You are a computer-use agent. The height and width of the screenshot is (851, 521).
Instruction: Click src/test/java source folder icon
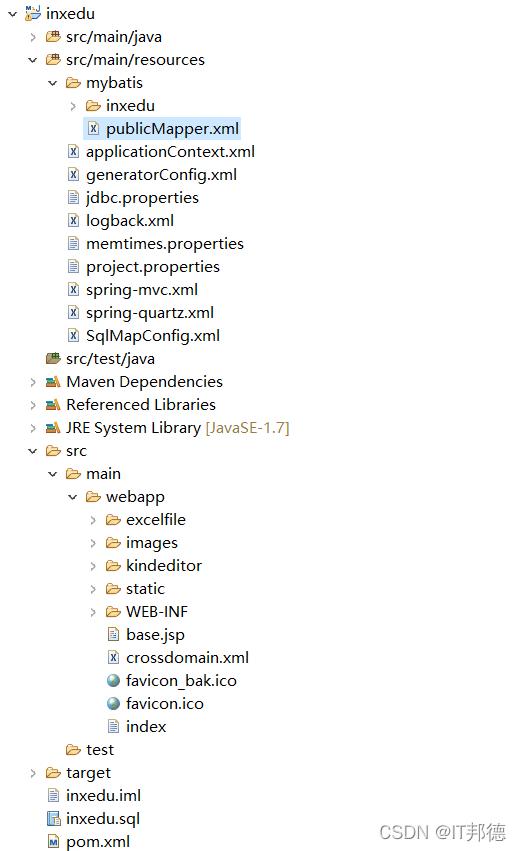[x=53, y=358]
